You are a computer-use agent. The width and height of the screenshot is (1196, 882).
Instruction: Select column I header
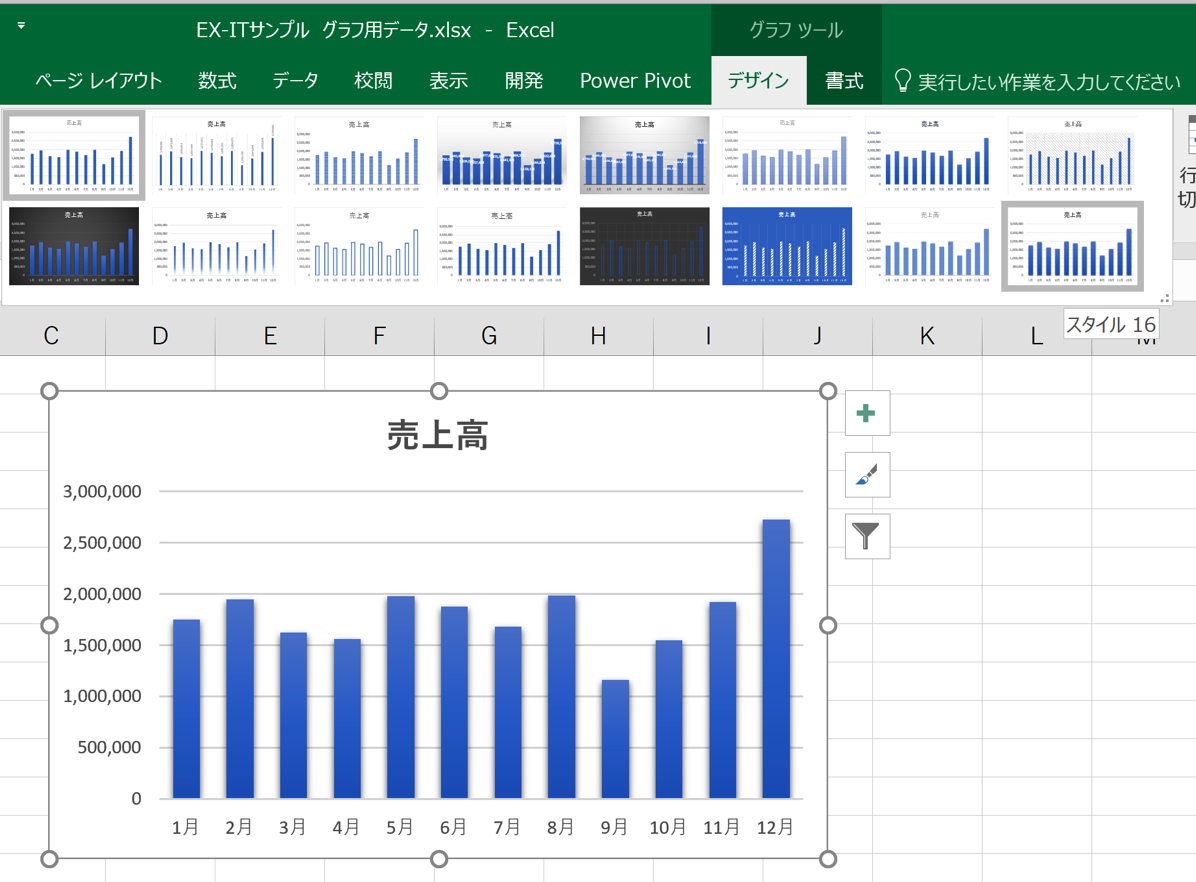point(708,336)
